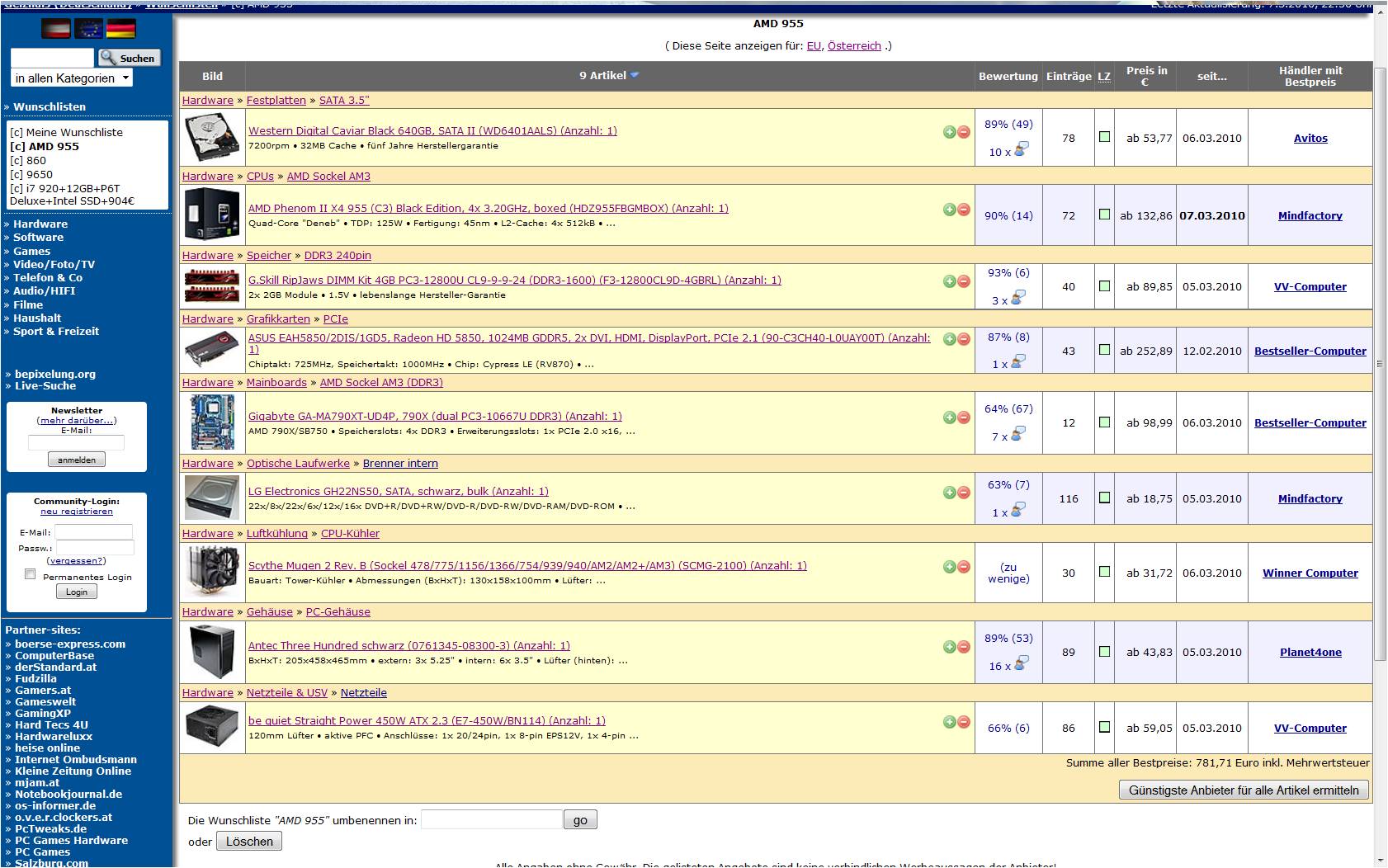The width and height of the screenshot is (1388, 868).
Task: Click red minus for Western Digital Caviar Black
Action: coord(963,132)
